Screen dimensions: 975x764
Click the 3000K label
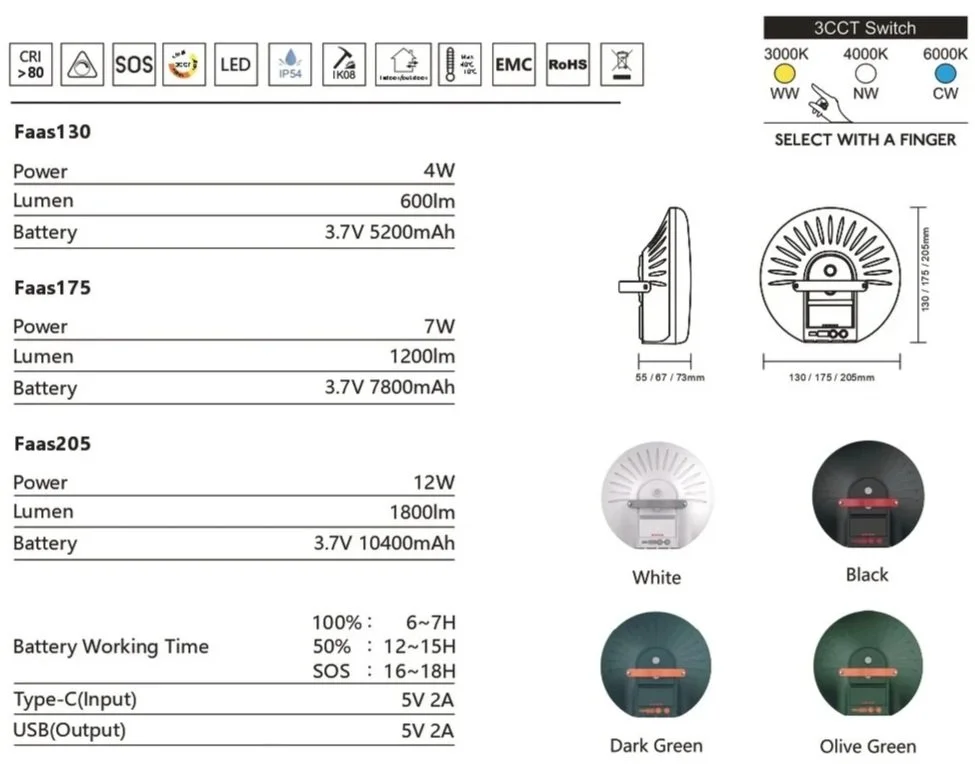786,54
